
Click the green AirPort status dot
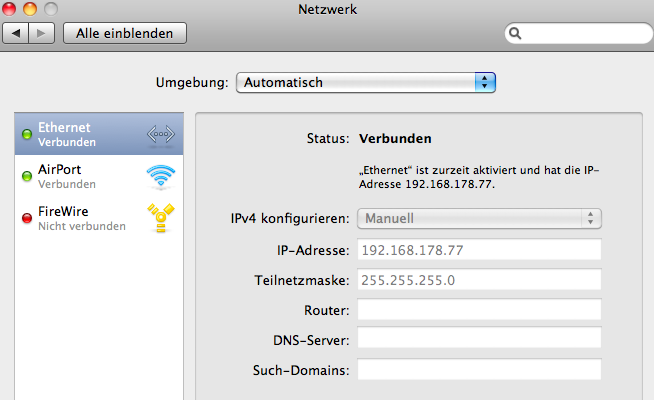pos(27,177)
